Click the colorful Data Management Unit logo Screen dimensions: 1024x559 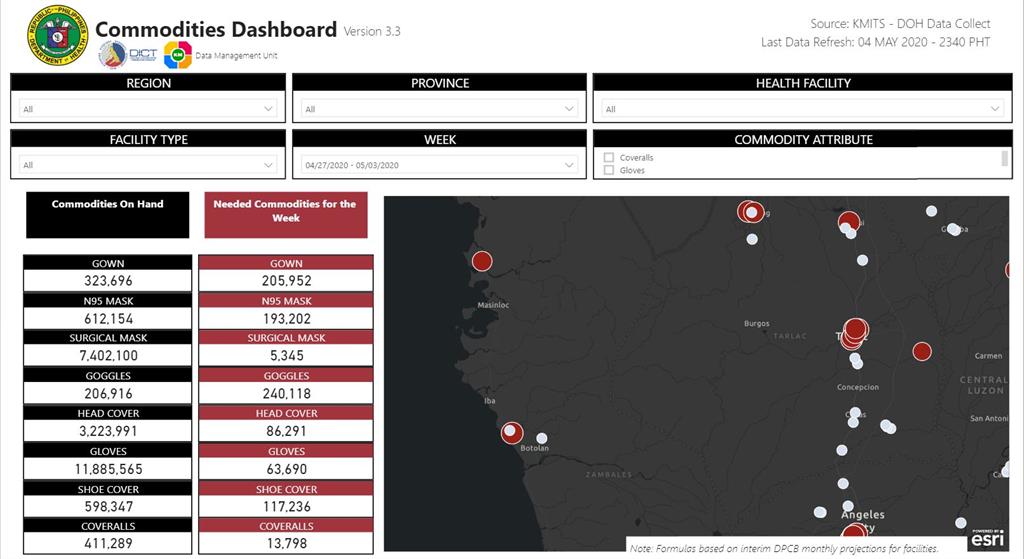(x=177, y=56)
